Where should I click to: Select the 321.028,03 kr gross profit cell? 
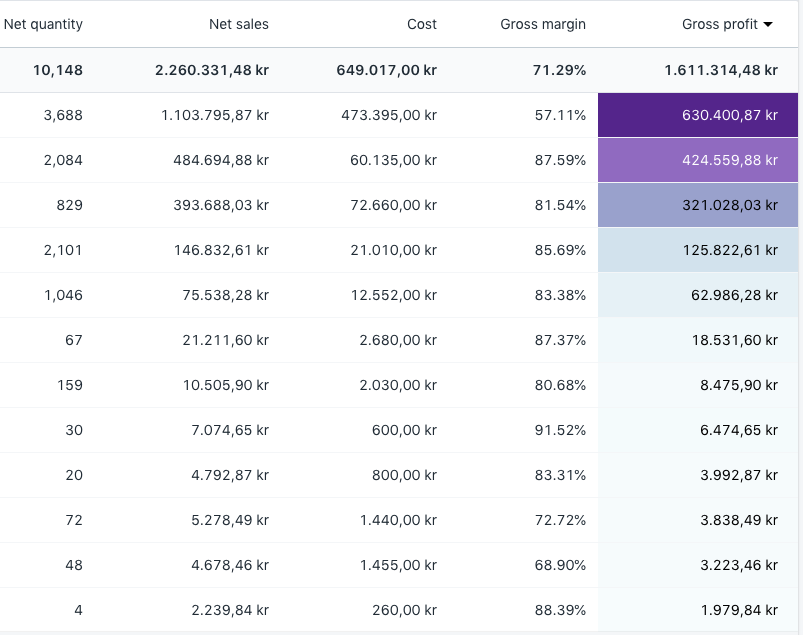(x=729, y=205)
